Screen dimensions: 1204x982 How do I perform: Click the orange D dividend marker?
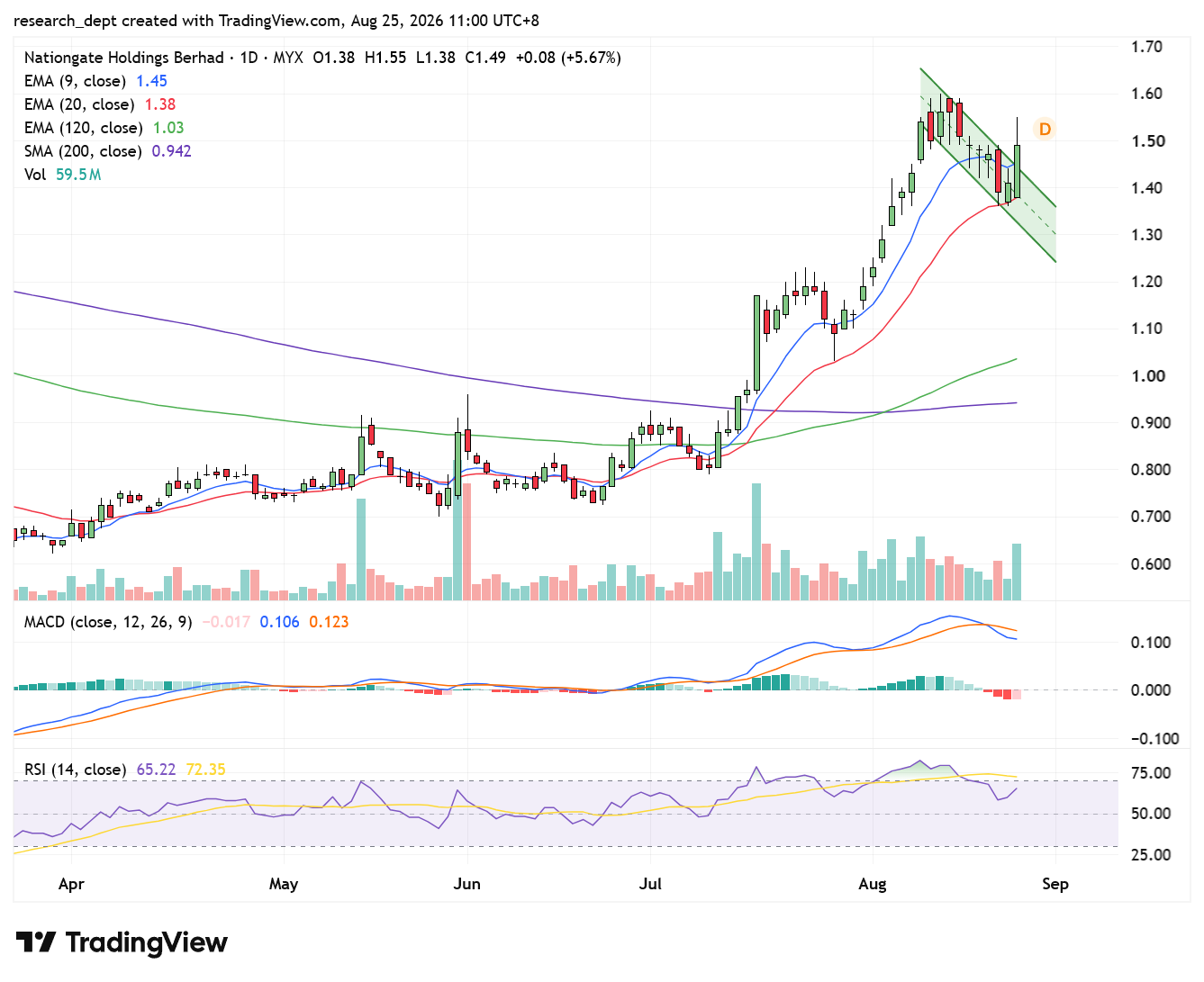[x=1045, y=130]
